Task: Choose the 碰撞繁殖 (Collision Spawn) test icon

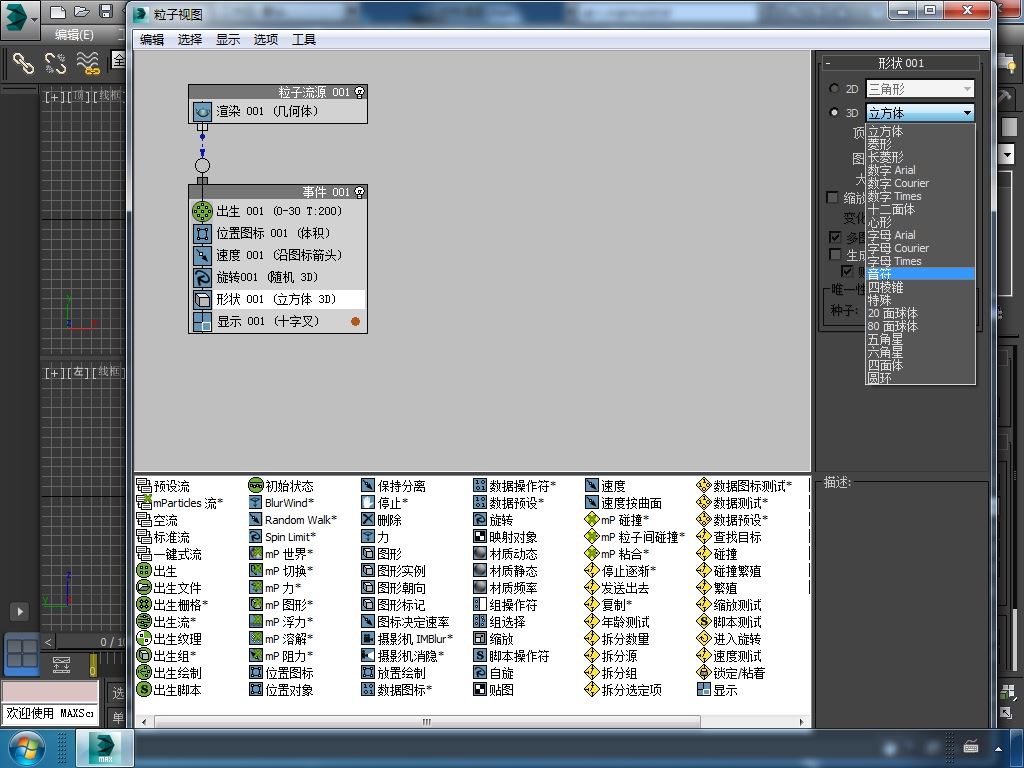Action: click(704, 570)
